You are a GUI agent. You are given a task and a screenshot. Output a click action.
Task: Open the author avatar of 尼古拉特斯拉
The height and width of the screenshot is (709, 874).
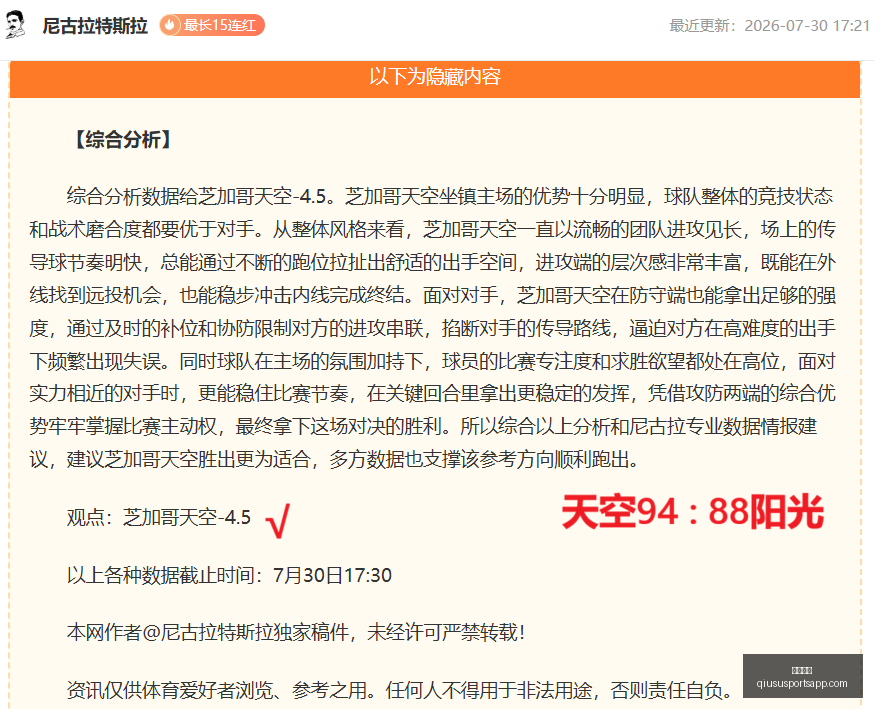pyautogui.click(x=16, y=25)
